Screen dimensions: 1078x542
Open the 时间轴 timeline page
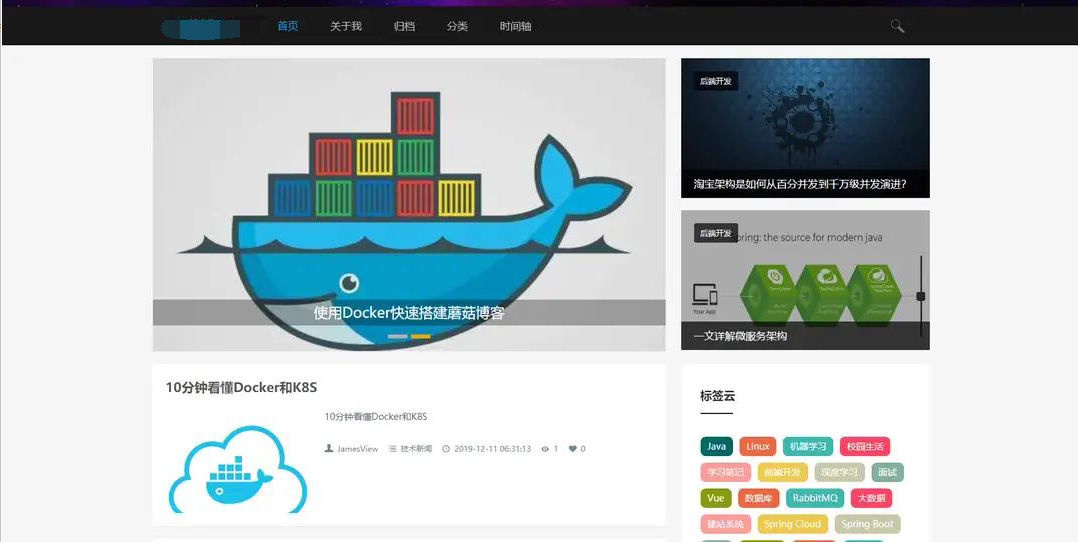tap(516, 26)
